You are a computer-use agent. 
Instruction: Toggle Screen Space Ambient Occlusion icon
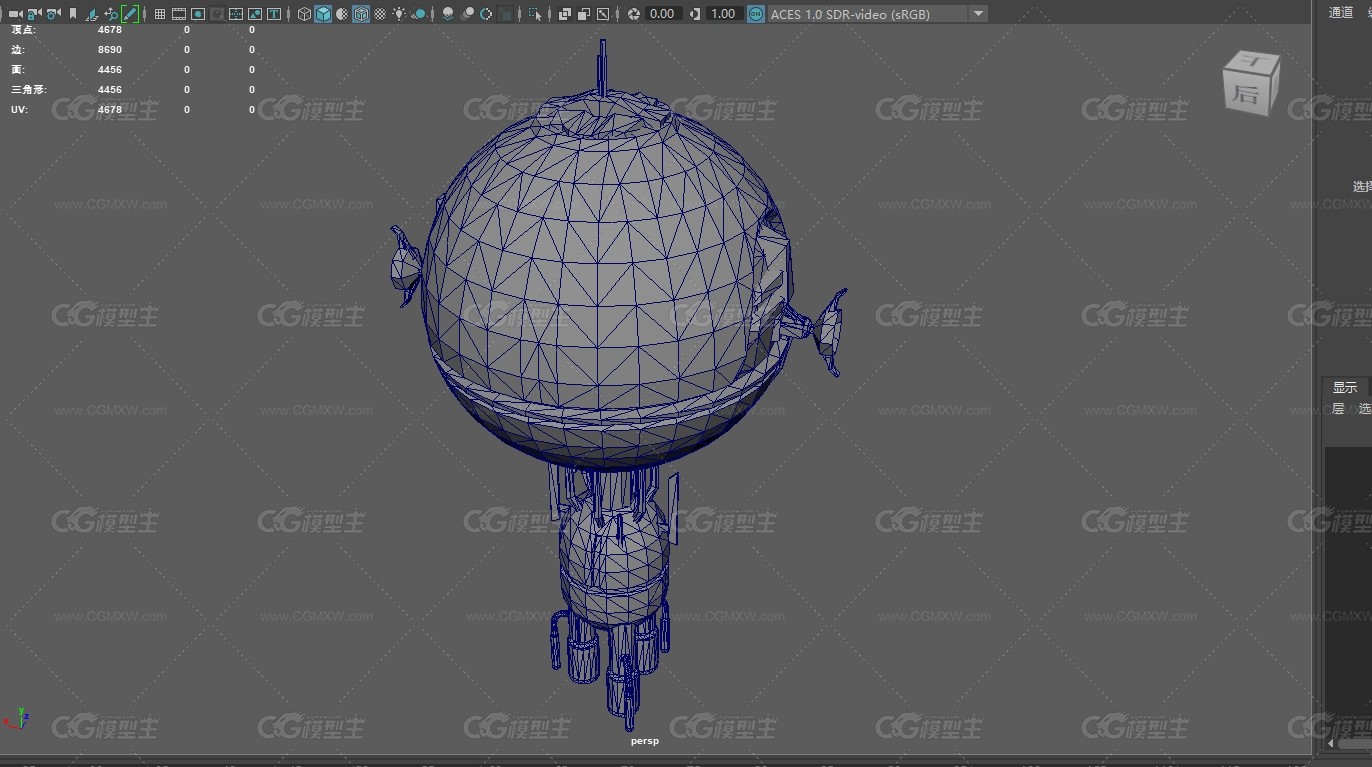[x=448, y=14]
